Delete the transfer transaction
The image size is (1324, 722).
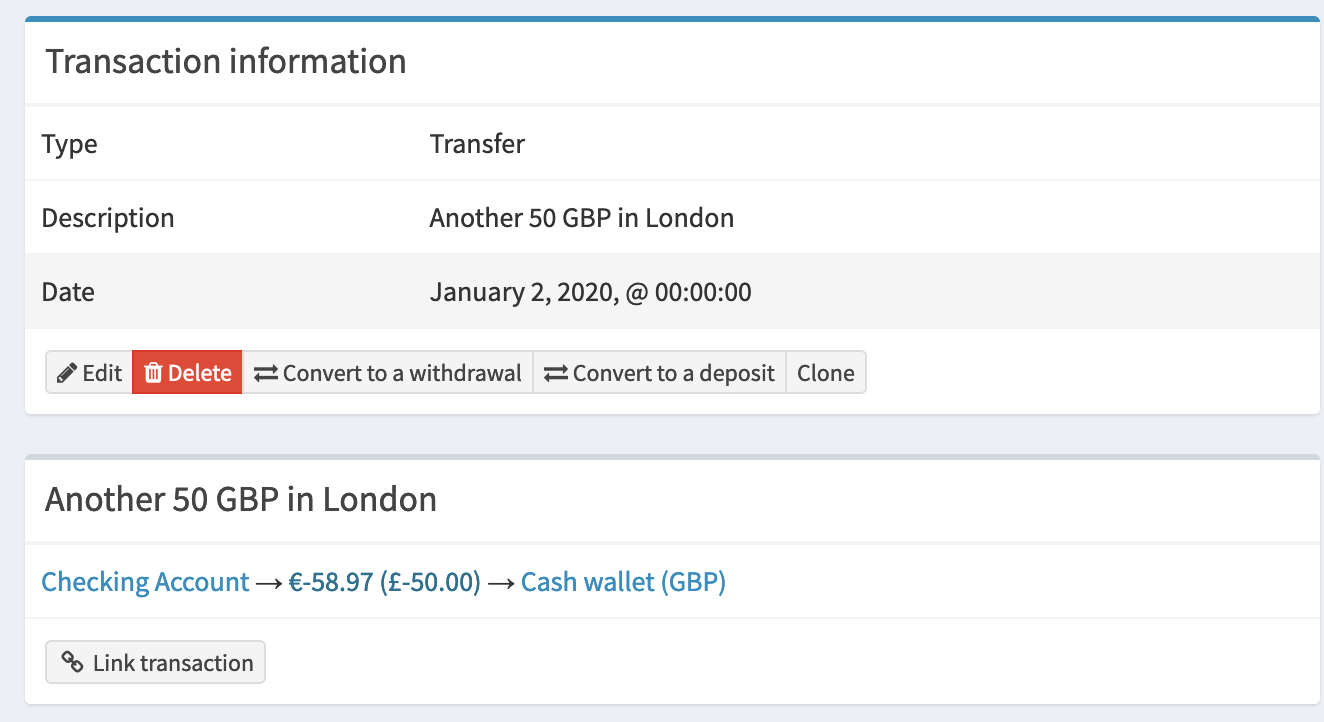coord(186,372)
